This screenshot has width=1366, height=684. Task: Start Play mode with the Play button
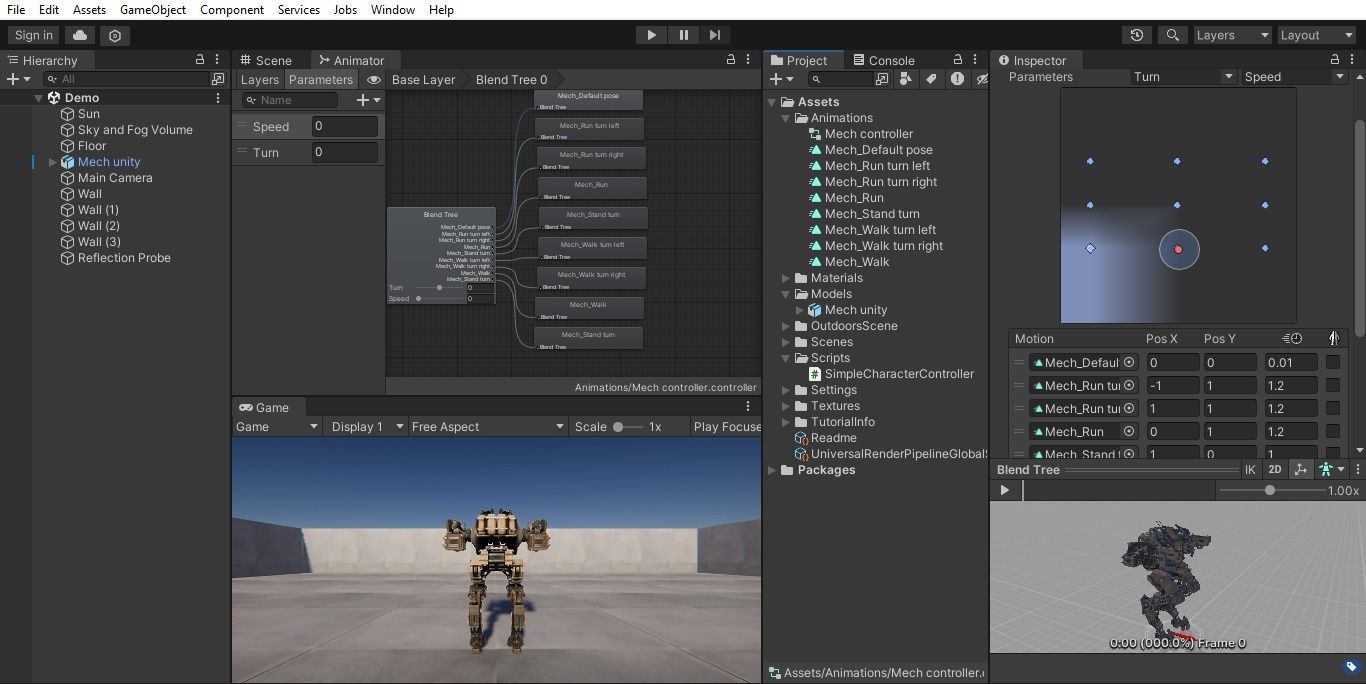click(651, 35)
